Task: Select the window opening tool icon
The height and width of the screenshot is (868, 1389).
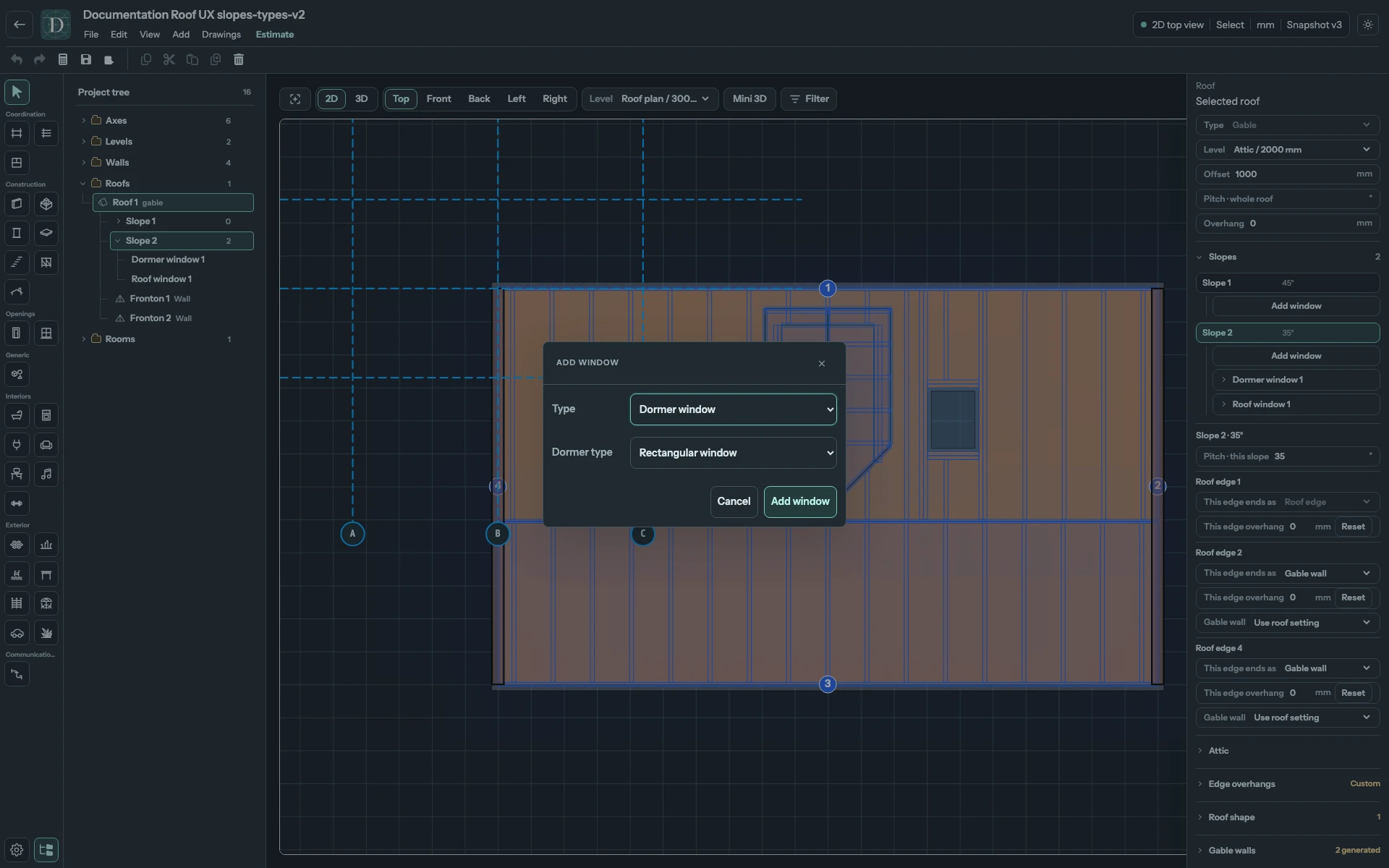Action: point(46,333)
